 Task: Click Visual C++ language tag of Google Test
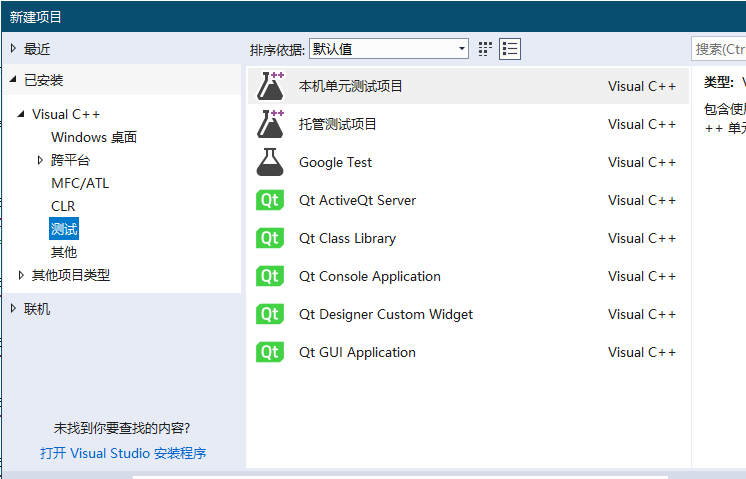click(642, 162)
